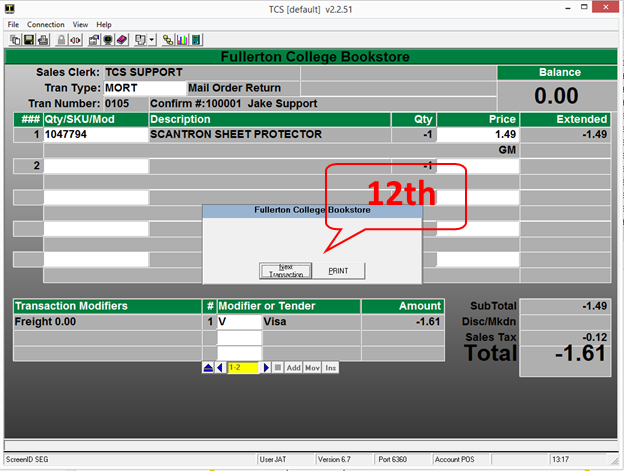
Task: Open the Help menu
Action: coord(104,25)
